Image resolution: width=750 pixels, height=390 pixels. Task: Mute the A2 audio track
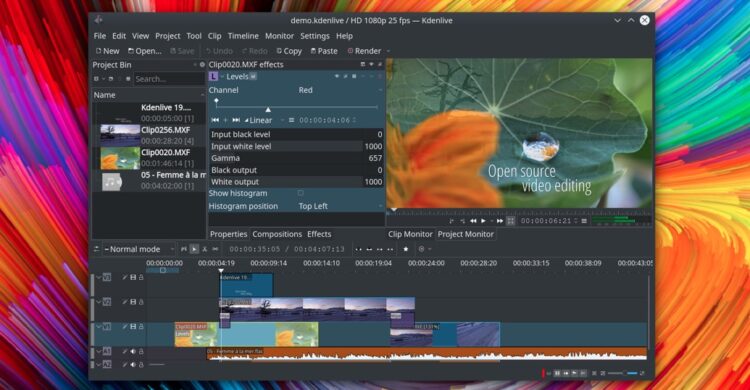tap(133, 365)
